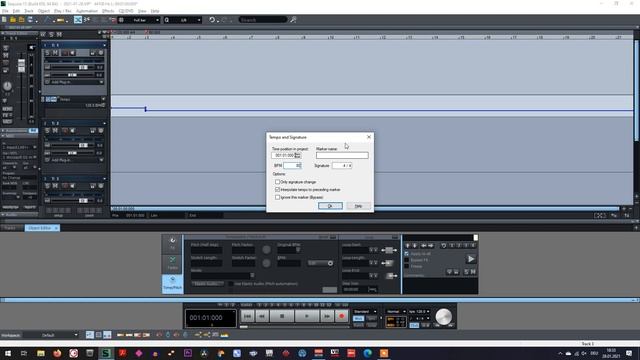Click track 2 speaker monitoring icon
Image resolution: width=640 pixels, height=360 pixels.
[x=72, y=131]
